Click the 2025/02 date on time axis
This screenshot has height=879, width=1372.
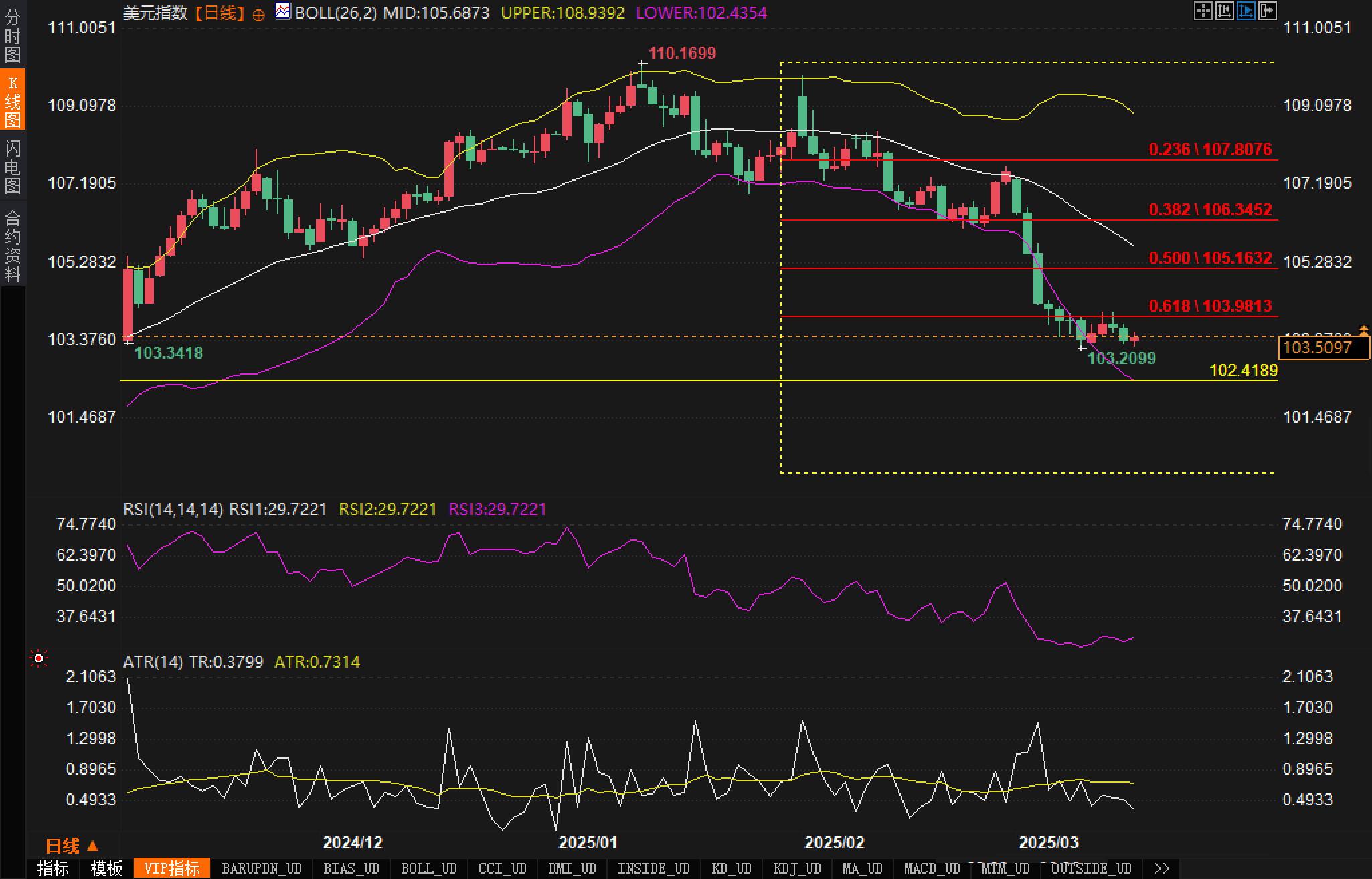834,842
